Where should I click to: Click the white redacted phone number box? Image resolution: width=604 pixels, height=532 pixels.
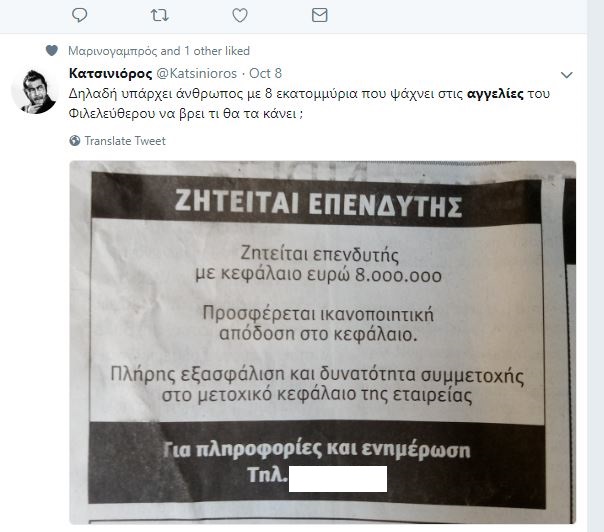[338, 479]
